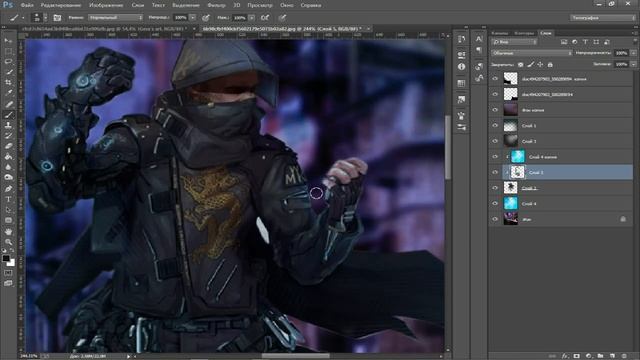Viewport: 640px width, 360px height.
Task: Select the Path Selection tool
Action: [x=8, y=210]
